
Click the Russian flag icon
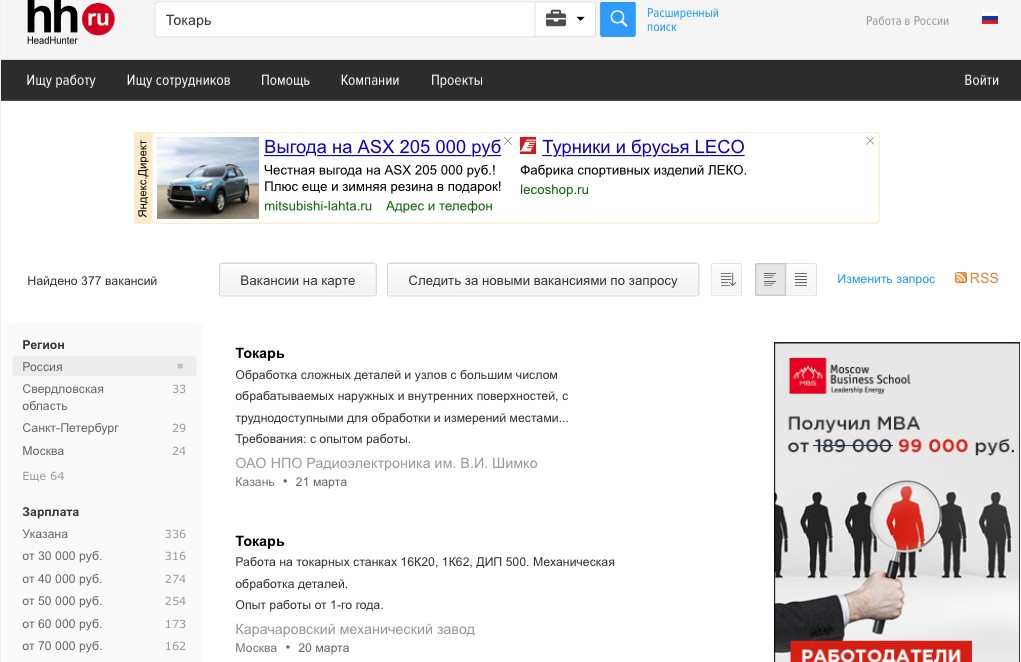click(989, 20)
